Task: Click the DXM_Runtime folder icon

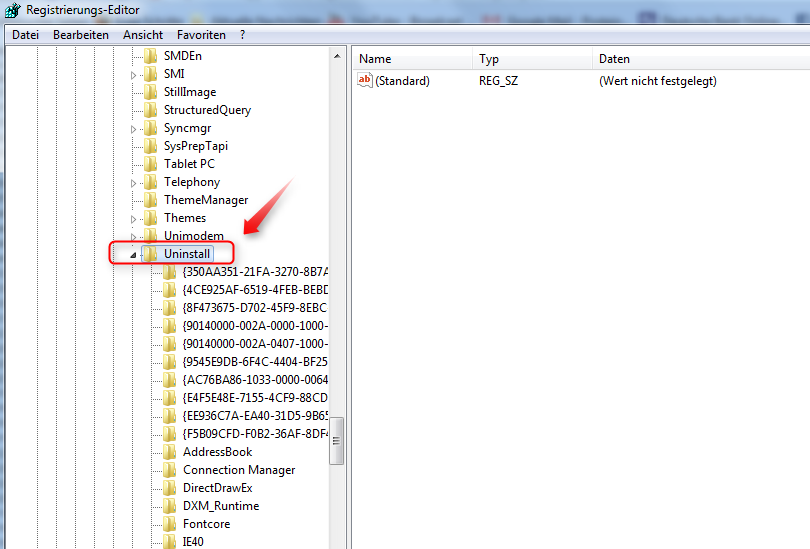Action: point(169,506)
